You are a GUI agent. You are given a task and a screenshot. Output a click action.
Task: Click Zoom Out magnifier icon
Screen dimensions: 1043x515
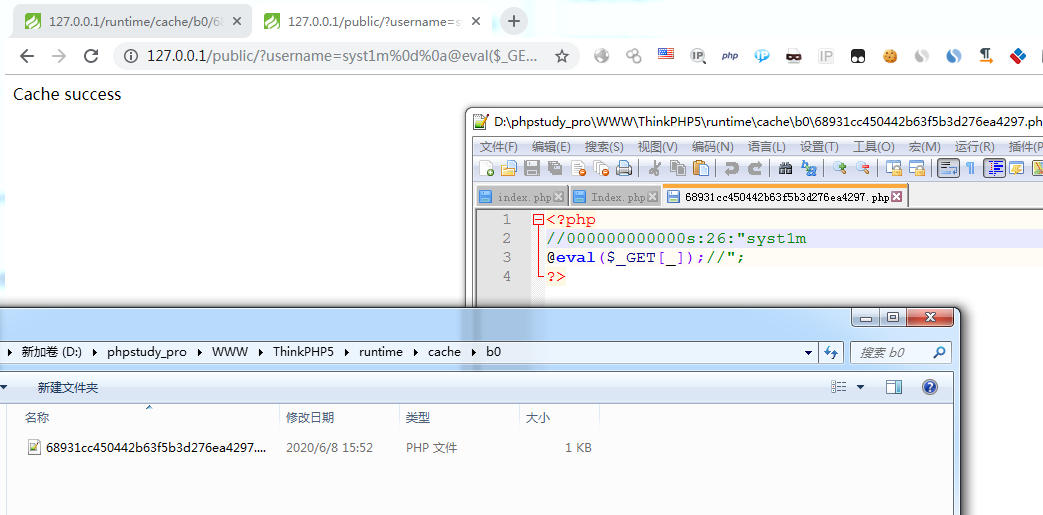pos(863,168)
